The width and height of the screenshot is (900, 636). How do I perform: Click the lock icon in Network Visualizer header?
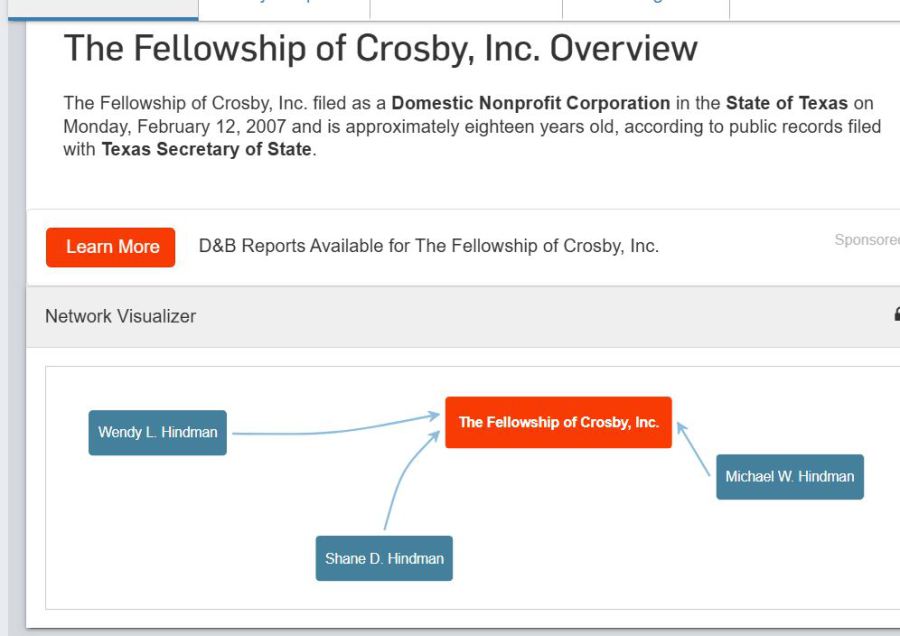(x=896, y=315)
